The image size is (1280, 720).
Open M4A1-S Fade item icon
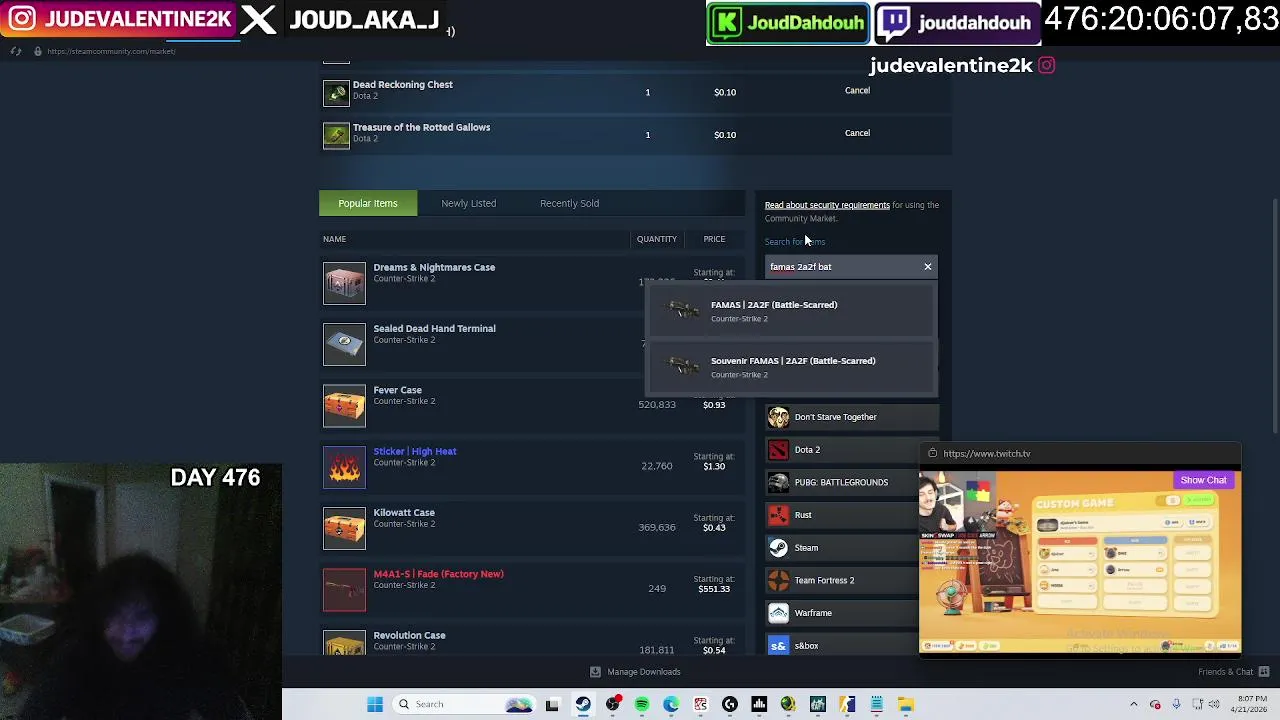[x=344, y=590]
